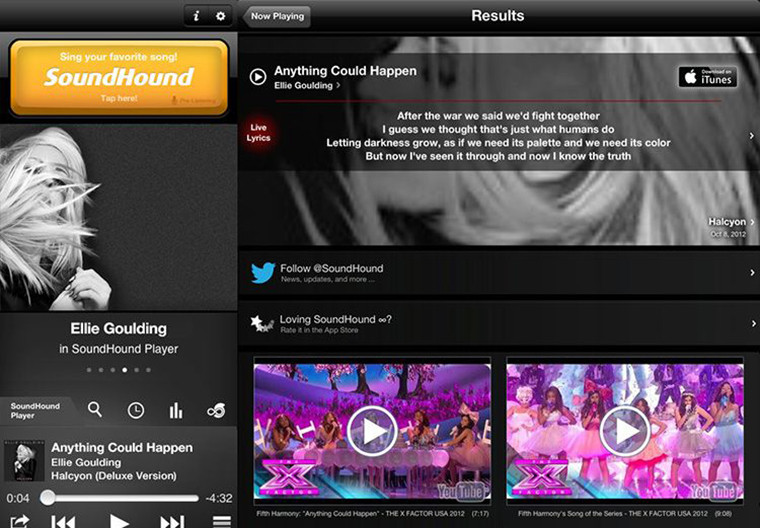Click the Follow @SoundHound text
The width and height of the screenshot is (760, 528).
tap(332, 268)
